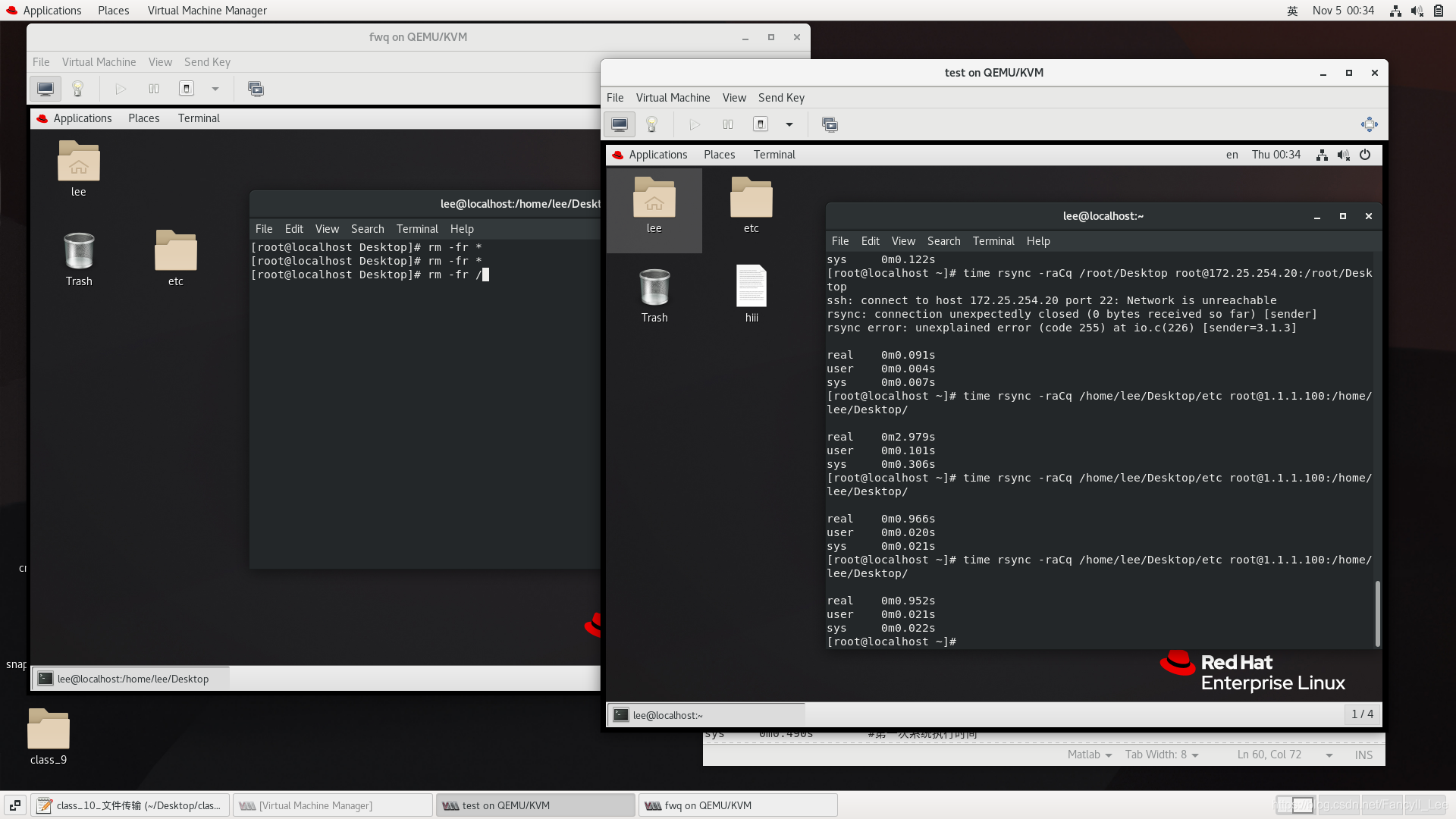The image size is (1456, 819).
Task: Click the terminal vertical scrollbar handle
Action: (1377, 613)
